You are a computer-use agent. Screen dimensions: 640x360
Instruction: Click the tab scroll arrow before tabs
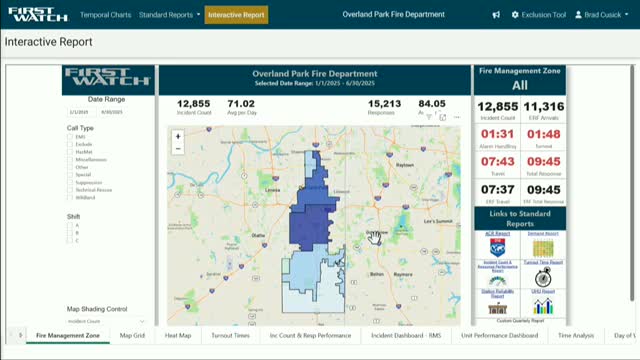pos(20,335)
